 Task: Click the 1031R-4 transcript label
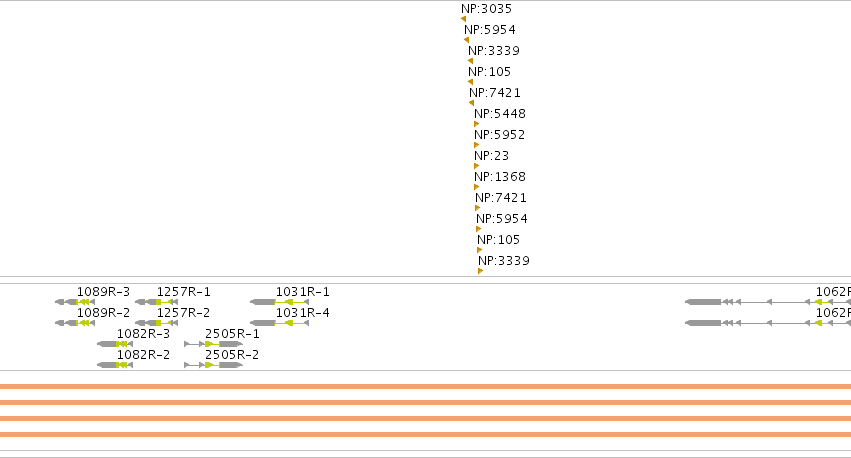[x=303, y=313]
